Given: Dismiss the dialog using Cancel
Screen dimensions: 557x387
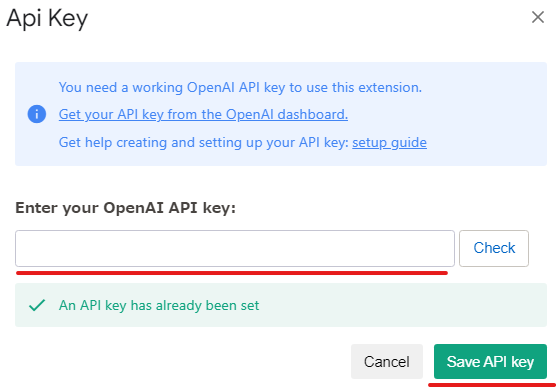Looking at the screenshot, I should pyautogui.click(x=387, y=361).
